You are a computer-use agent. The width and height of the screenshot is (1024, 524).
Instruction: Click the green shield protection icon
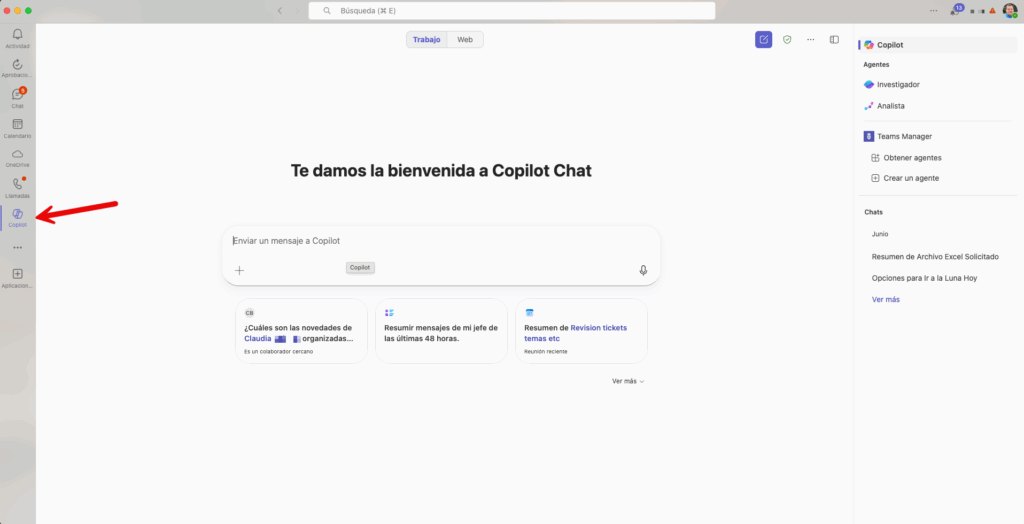click(787, 39)
